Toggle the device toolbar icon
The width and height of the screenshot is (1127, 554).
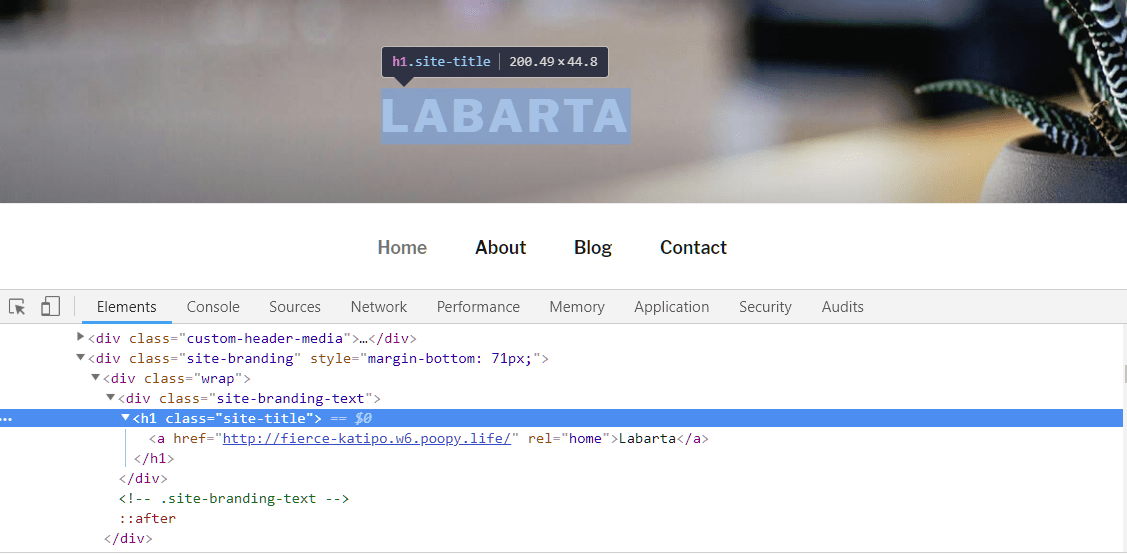[x=50, y=306]
